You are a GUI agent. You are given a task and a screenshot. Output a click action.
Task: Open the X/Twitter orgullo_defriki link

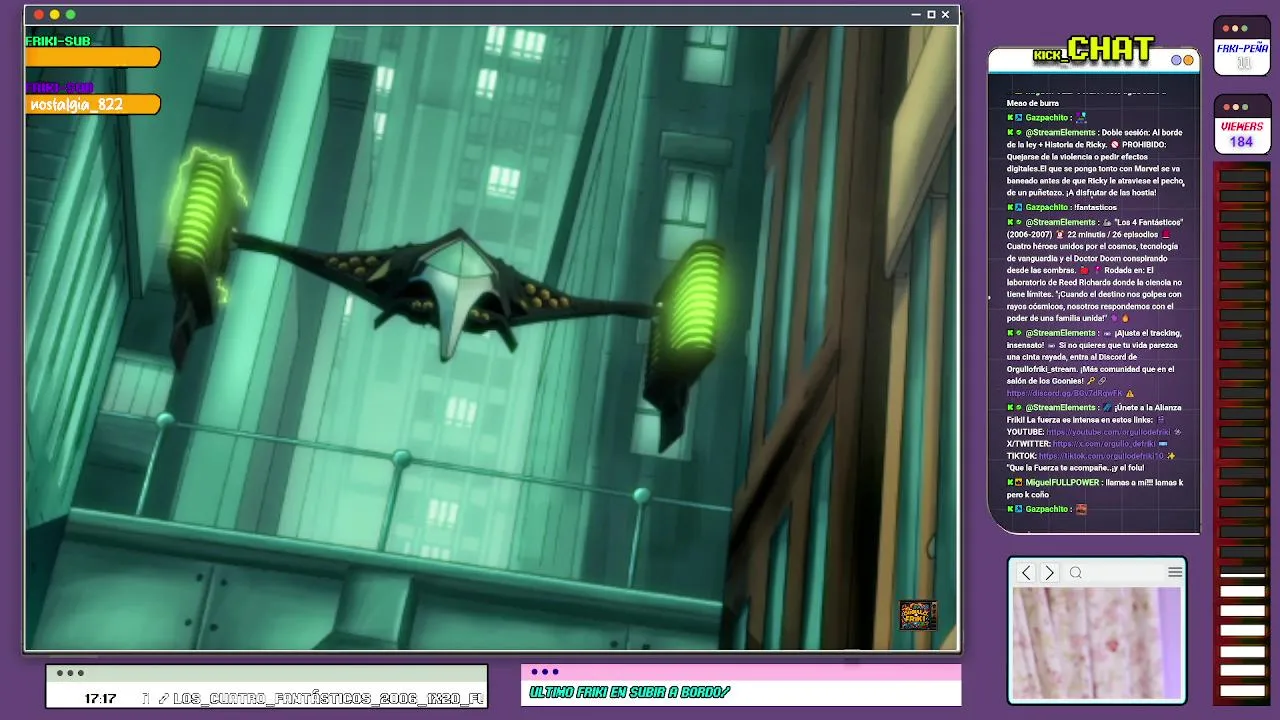tap(1104, 444)
